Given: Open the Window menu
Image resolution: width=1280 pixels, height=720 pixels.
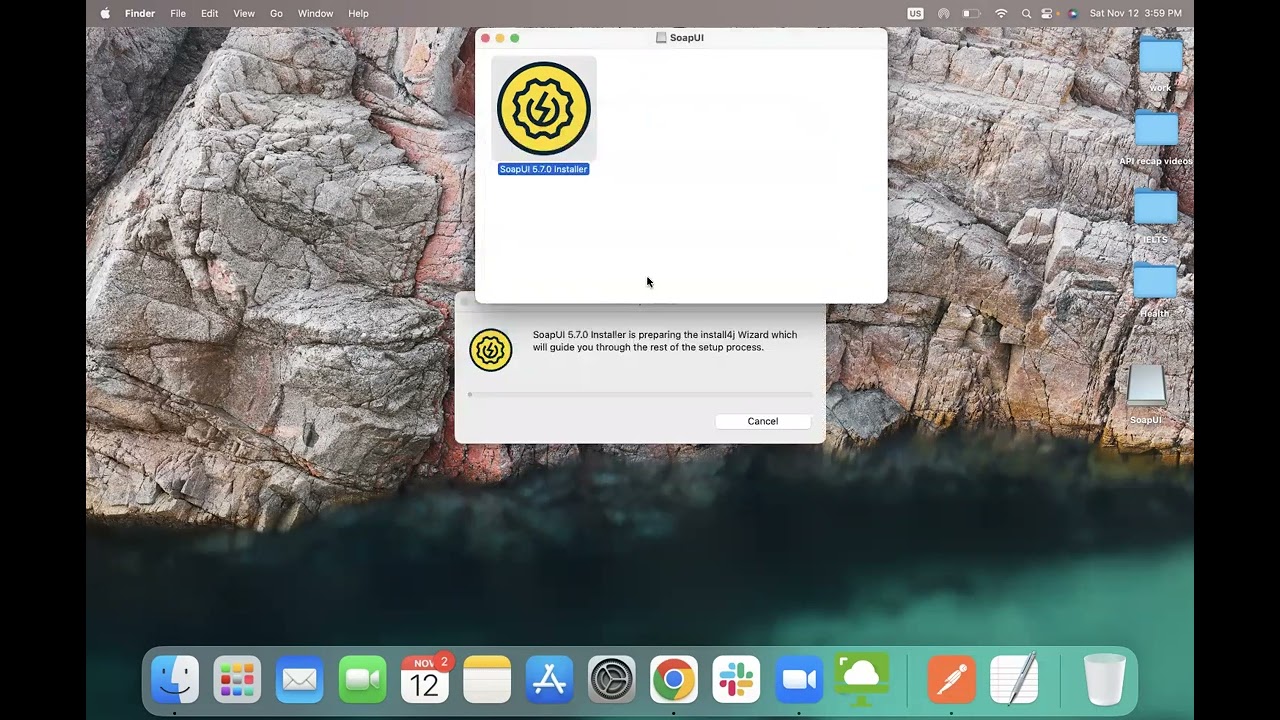Looking at the screenshot, I should 315,13.
